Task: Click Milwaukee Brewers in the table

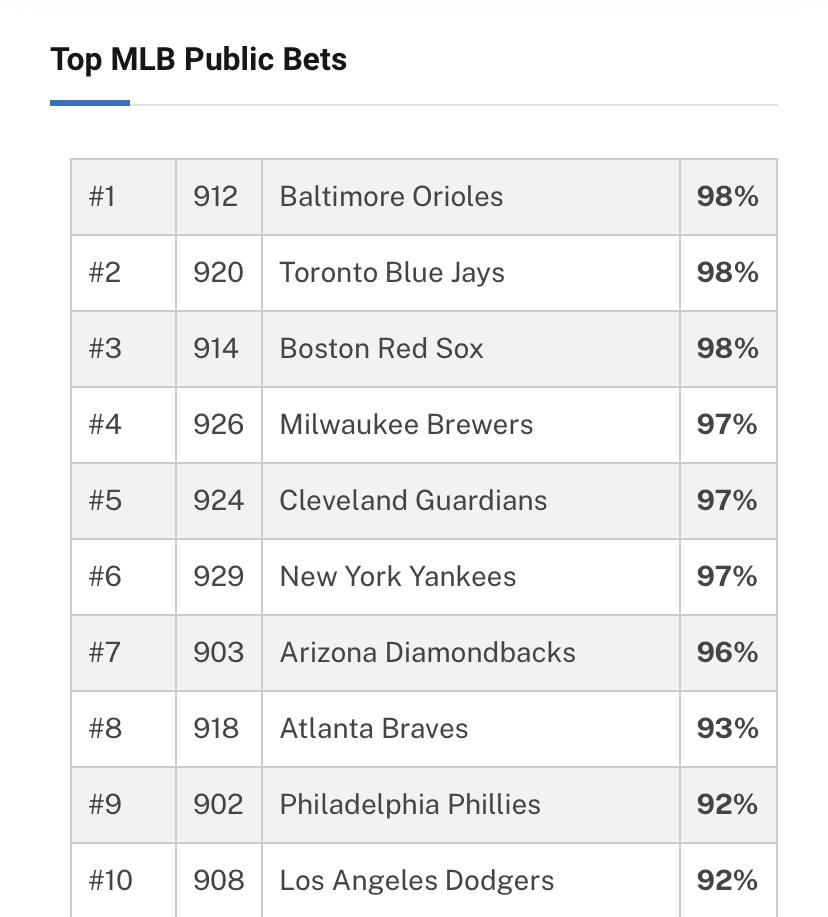Action: (406, 425)
